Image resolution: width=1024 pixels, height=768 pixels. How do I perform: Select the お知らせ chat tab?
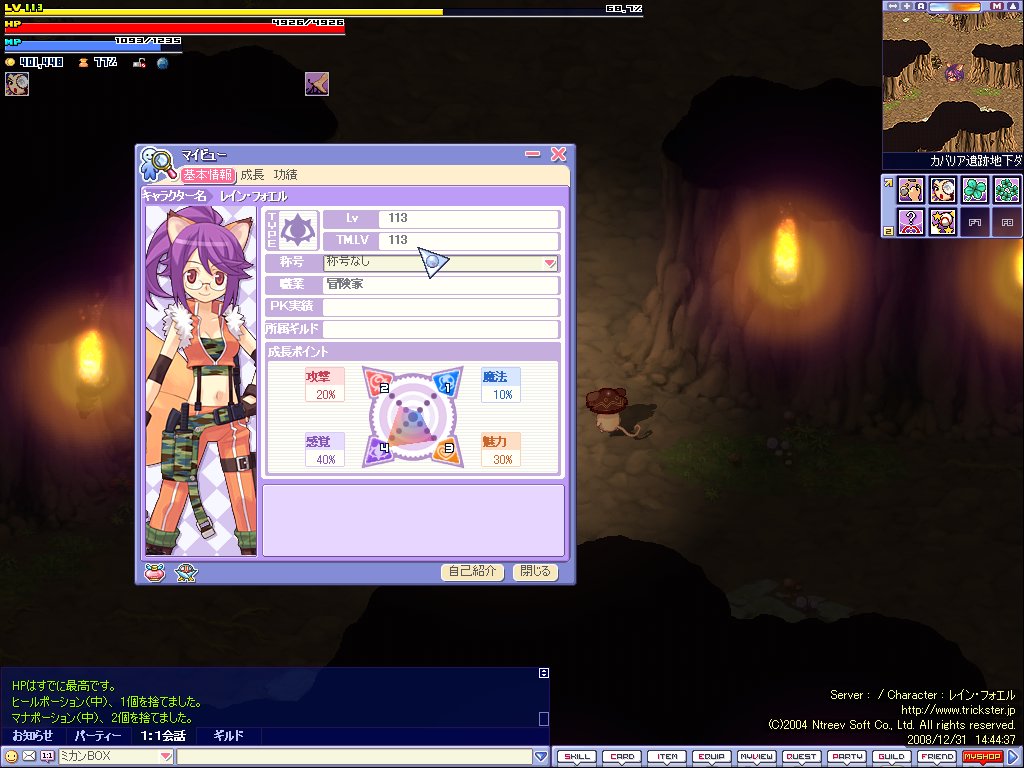point(33,736)
